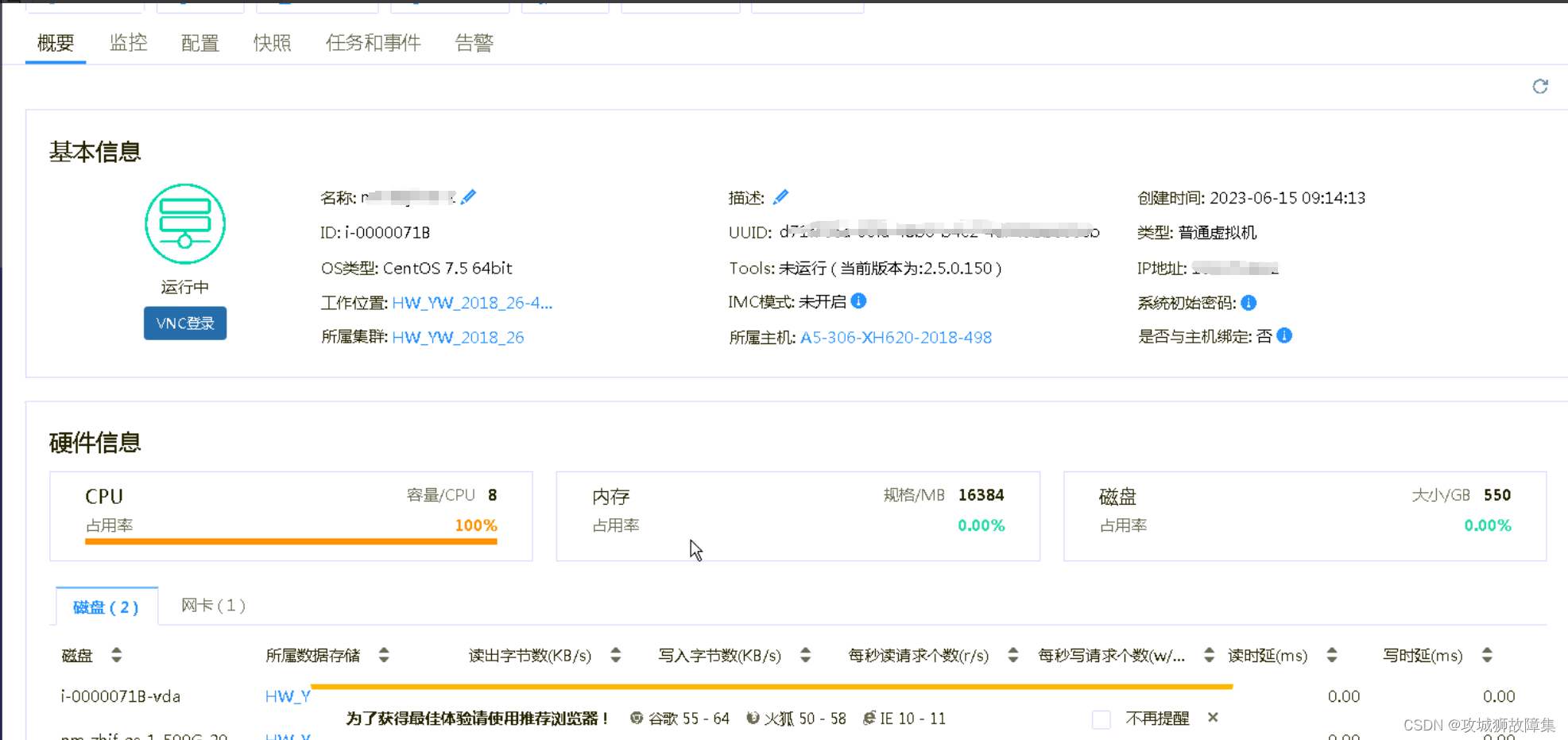
Task: Select the 磁盘(2) sub-tab
Action: 106,607
